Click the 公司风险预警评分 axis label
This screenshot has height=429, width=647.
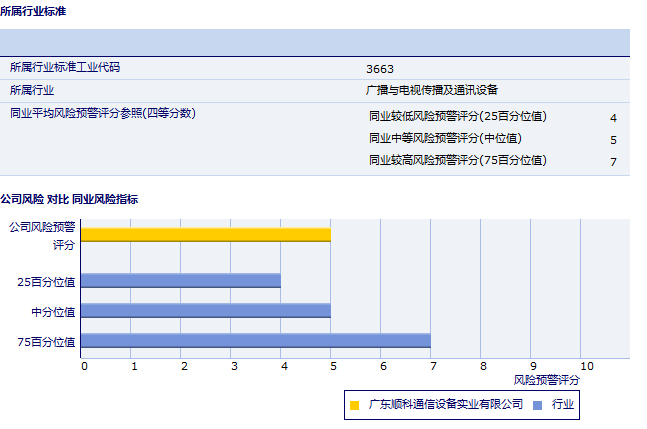point(42,236)
